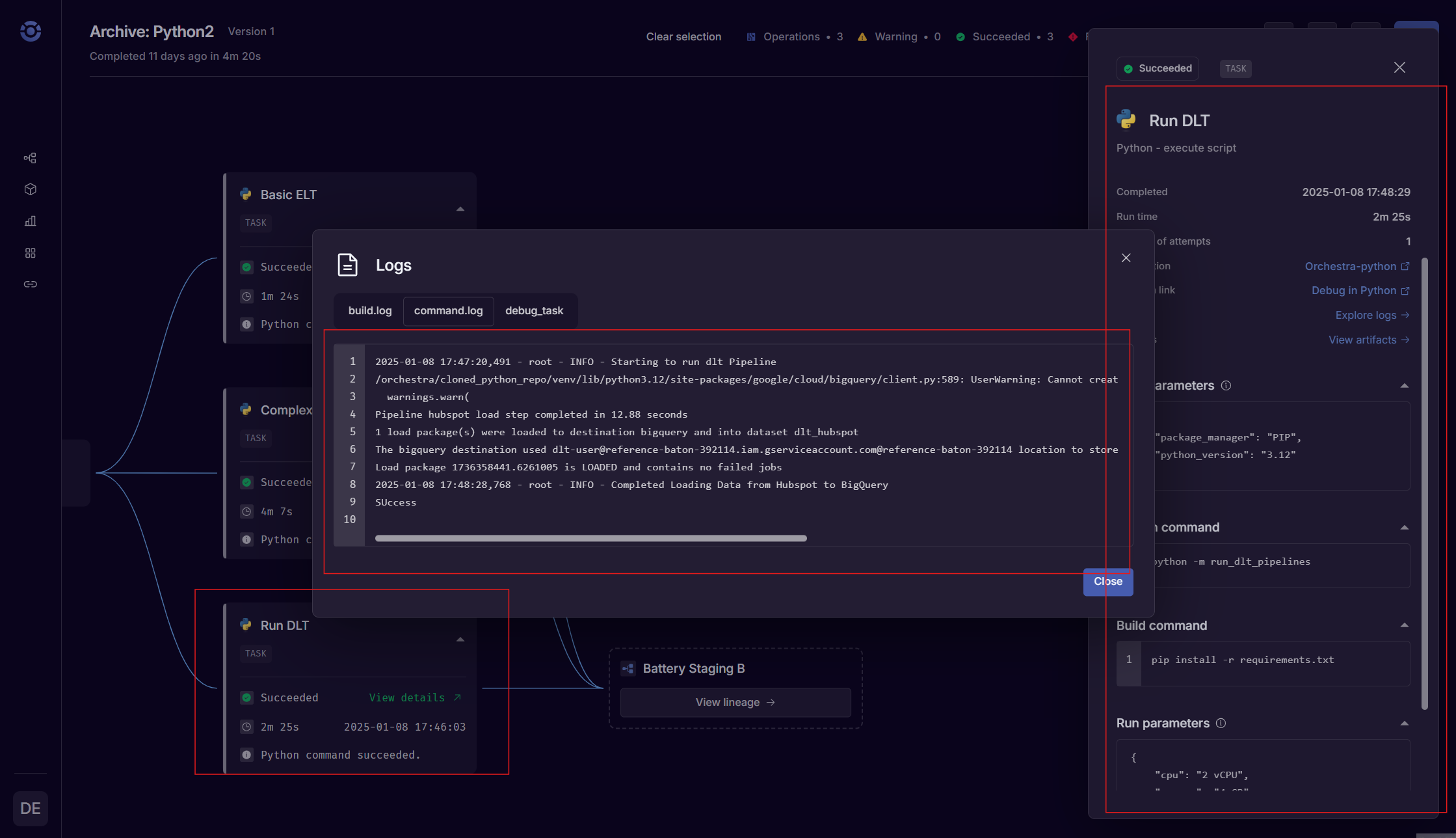The width and height of the screenshot is (1456, 838).
Task: Click the Orchestra Python icon in sidebar
Action: click(30, 31)
